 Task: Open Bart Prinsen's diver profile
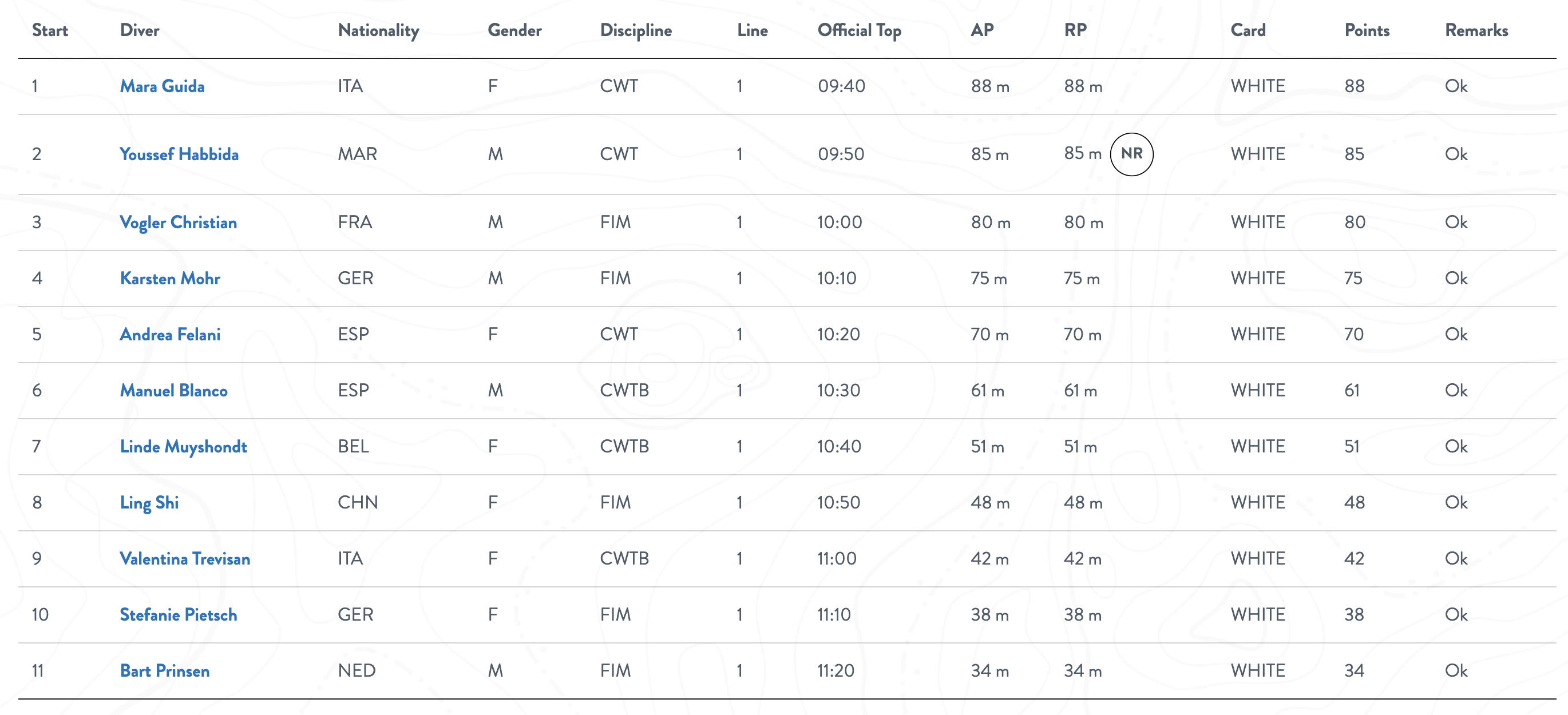pyautogui.click(x=164, y=670)
